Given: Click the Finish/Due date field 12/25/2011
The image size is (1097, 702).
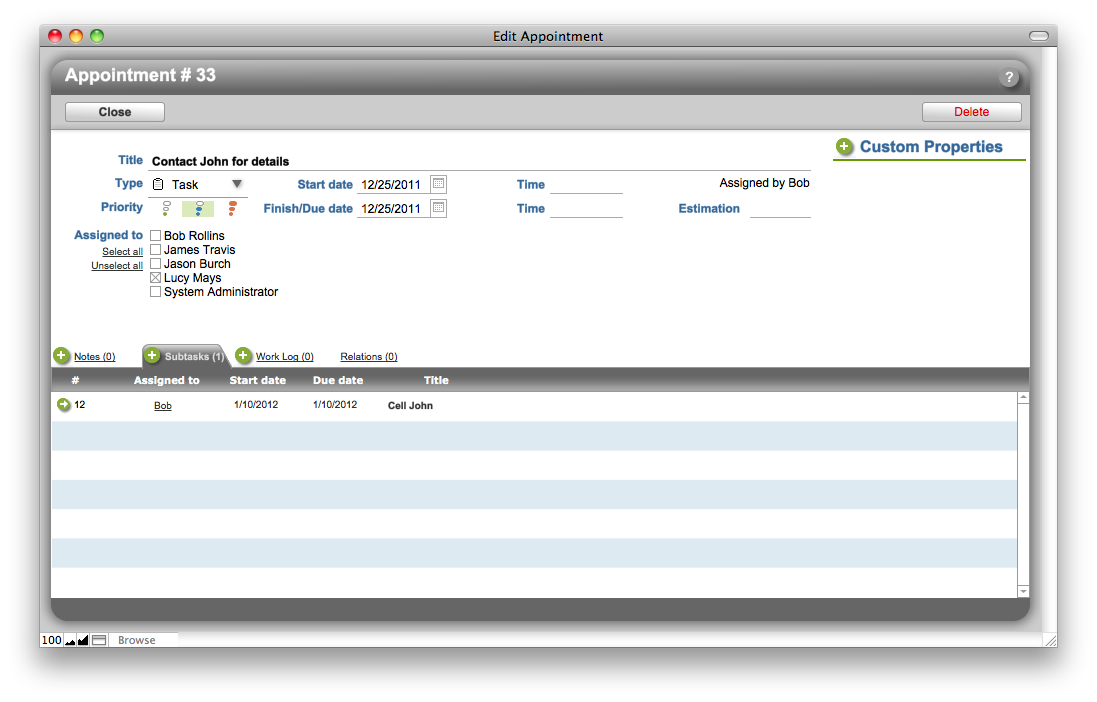Looking at the screenshot, I should pos(392,209).
